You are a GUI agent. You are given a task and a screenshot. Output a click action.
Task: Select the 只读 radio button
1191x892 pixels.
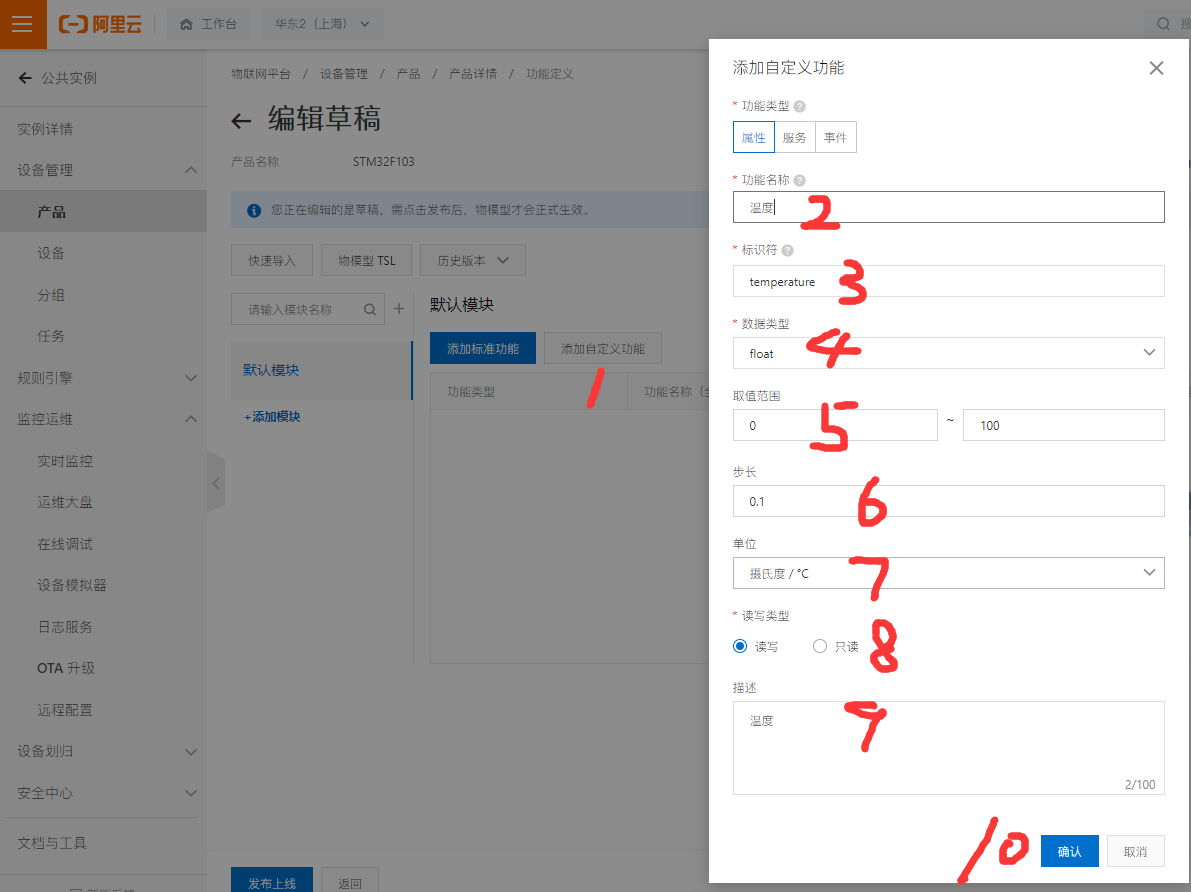820,646
